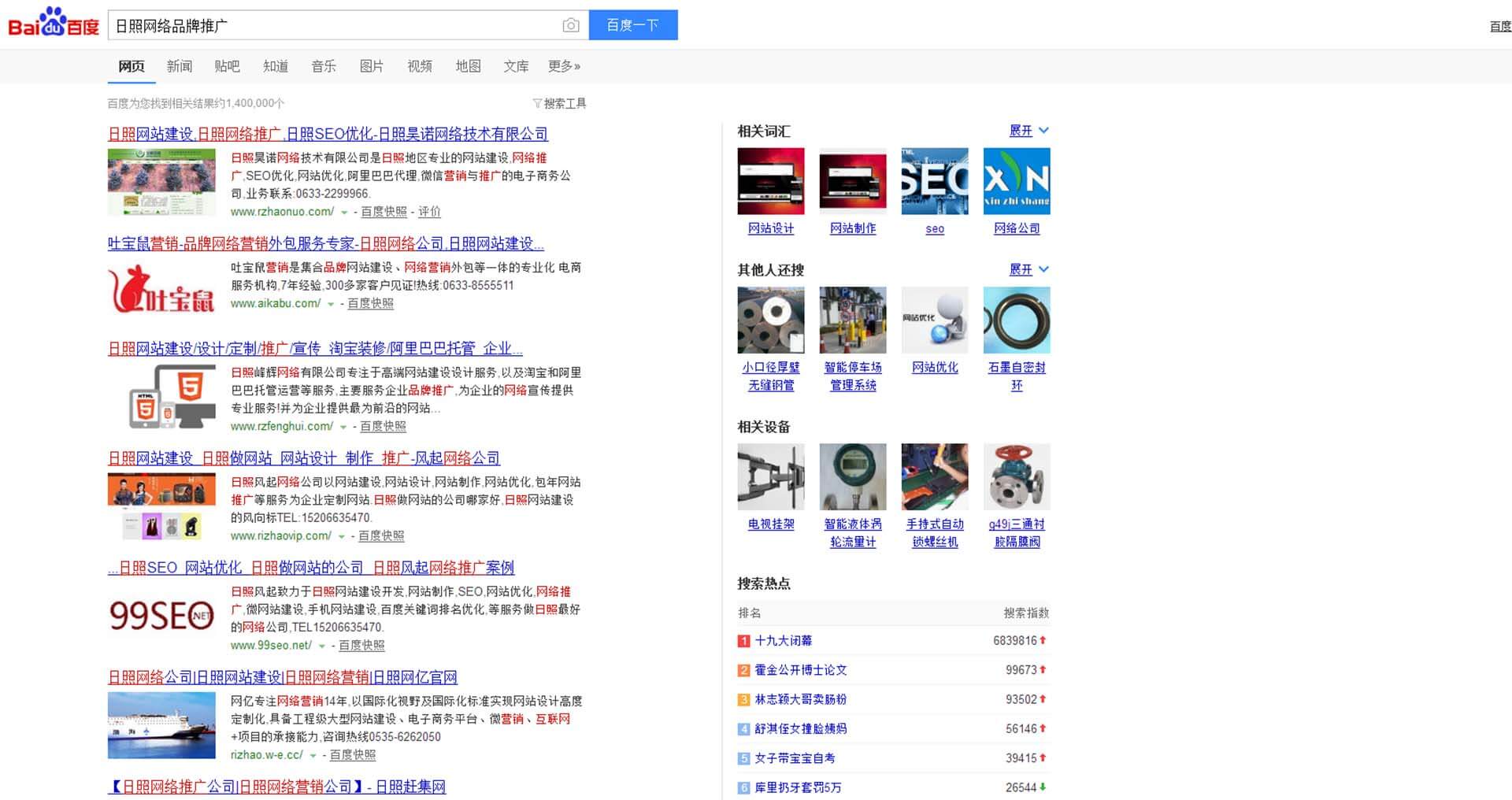Open dropdown arrow beside www.rizhaovip.com
This screenshot has height=800, width=1512.
point(342,536)
